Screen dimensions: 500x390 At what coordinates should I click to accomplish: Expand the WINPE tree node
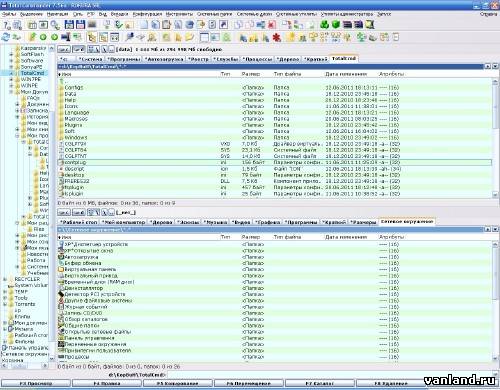(11, 86)
